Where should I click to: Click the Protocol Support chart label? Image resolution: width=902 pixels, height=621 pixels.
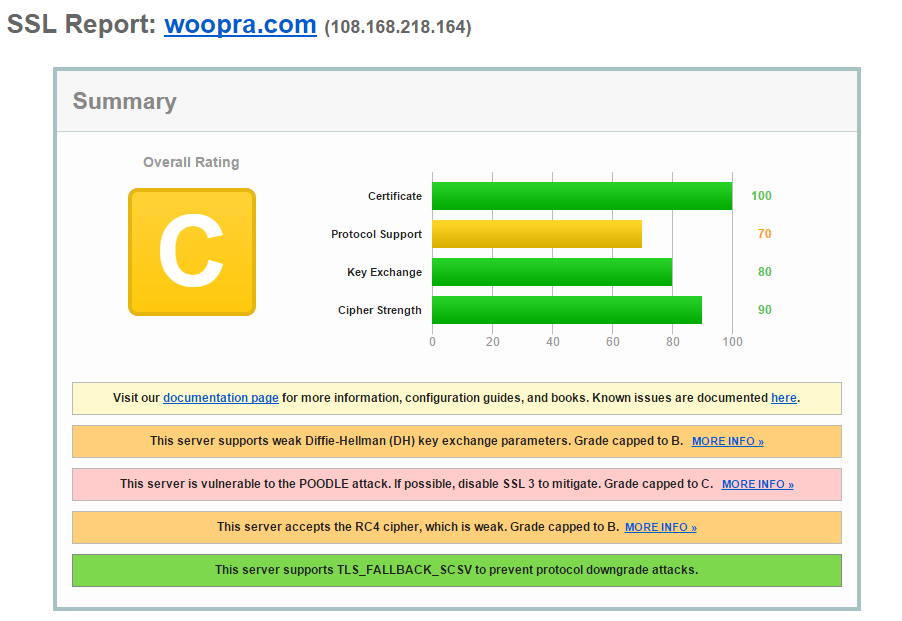point(376,234)
